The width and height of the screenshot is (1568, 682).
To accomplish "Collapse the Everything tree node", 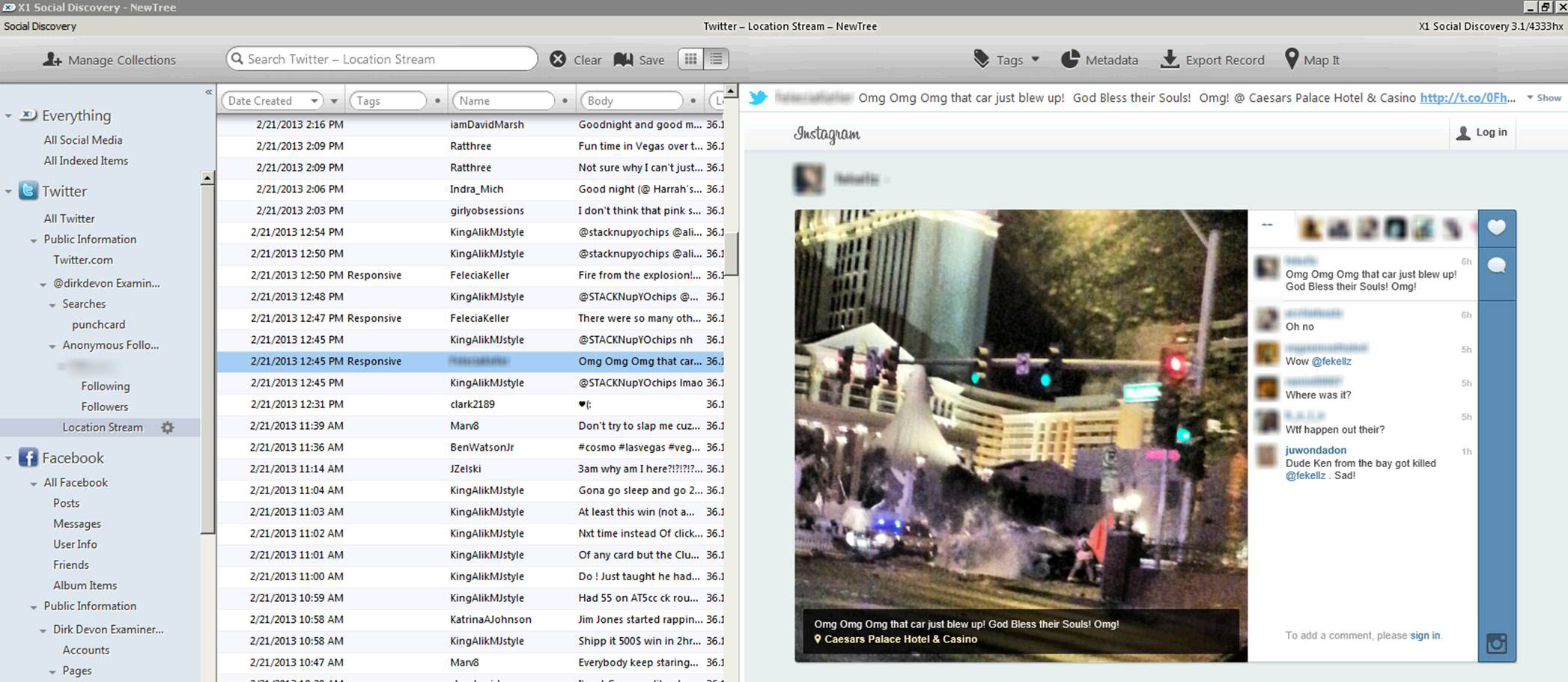I will (8, 116).
